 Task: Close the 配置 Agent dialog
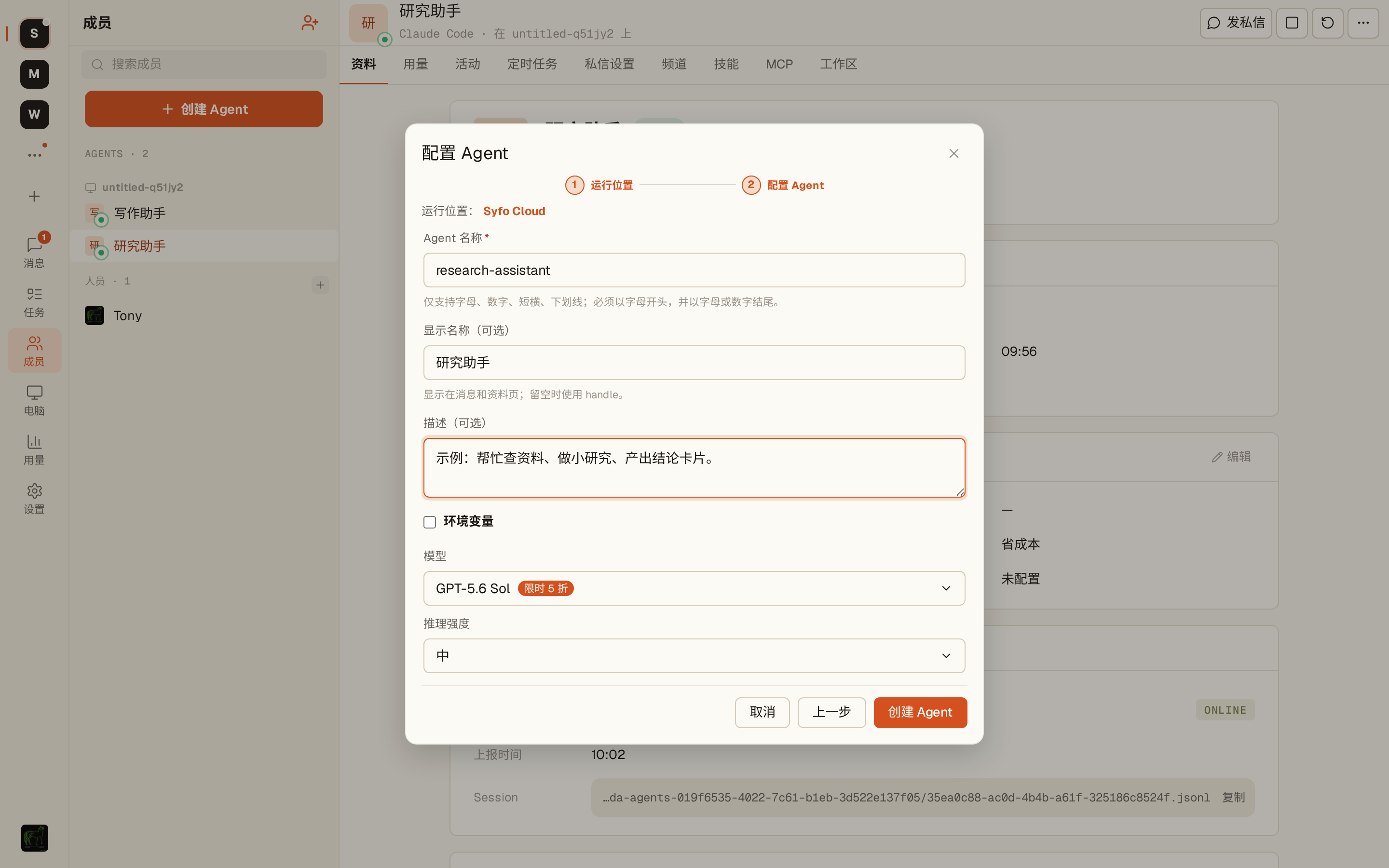954,153
